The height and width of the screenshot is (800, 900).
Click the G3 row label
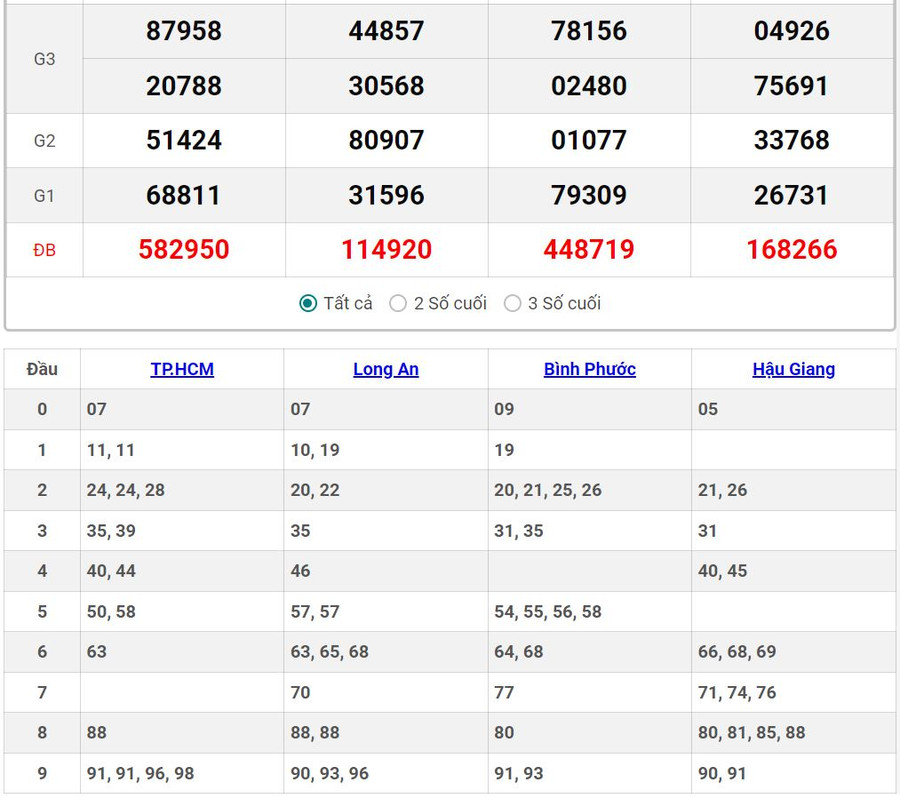pyautogui.click(x=44, y=59)
